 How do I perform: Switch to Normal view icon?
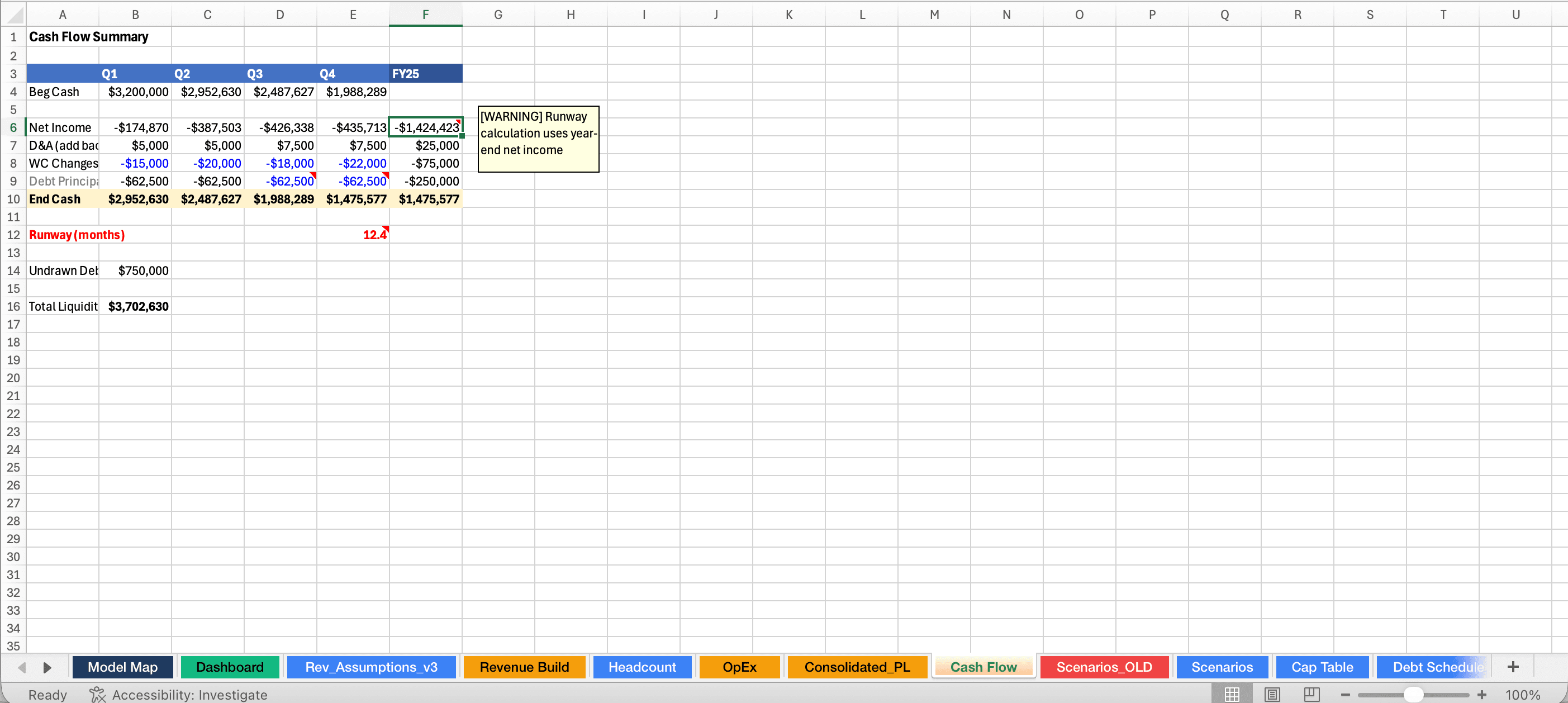1232,694
